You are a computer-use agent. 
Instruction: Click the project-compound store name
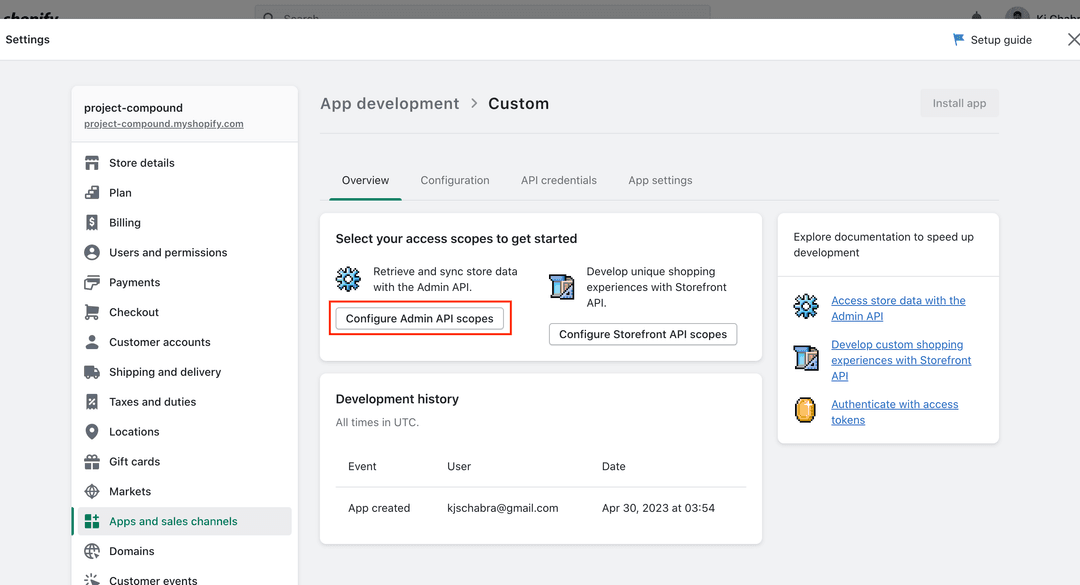click(133, 107)
